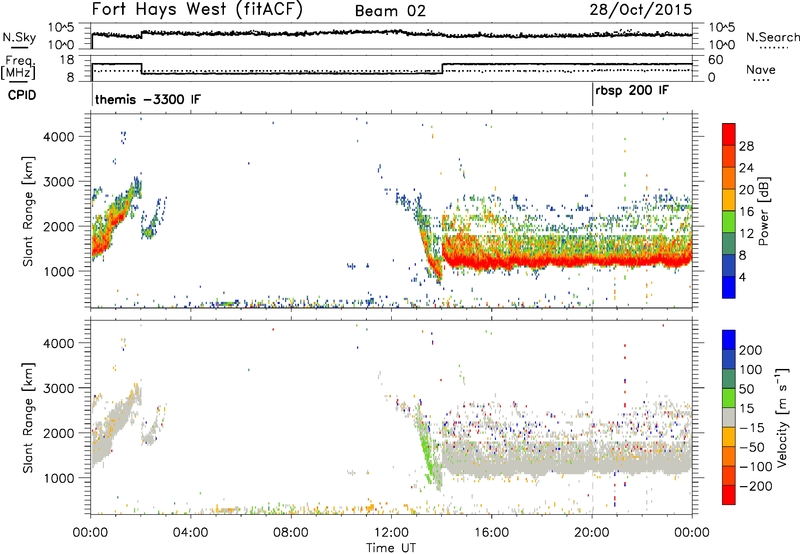Click the red -200 velocity swatch
The image size is (800, 554).
(x=729, y=495)
